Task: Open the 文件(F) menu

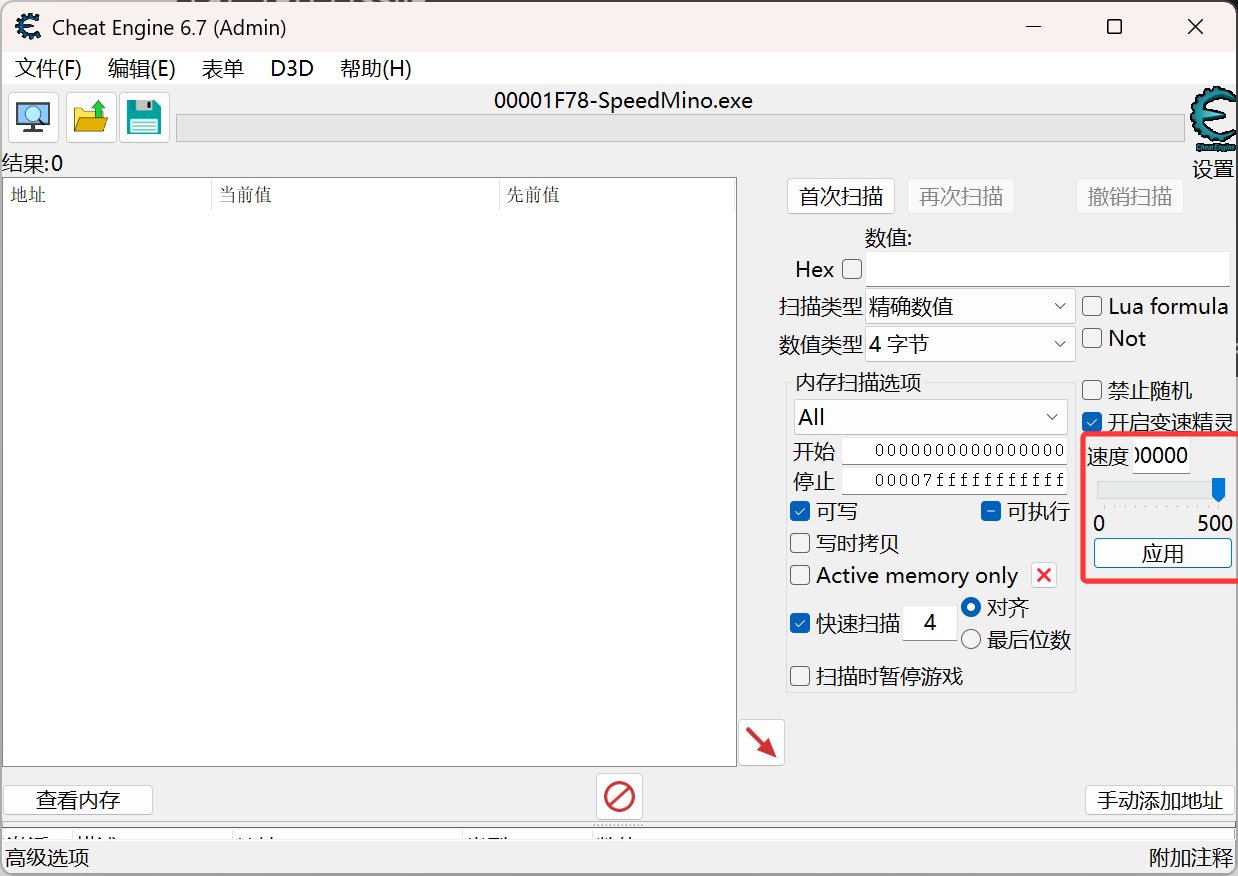Action: tap(49, 68)
